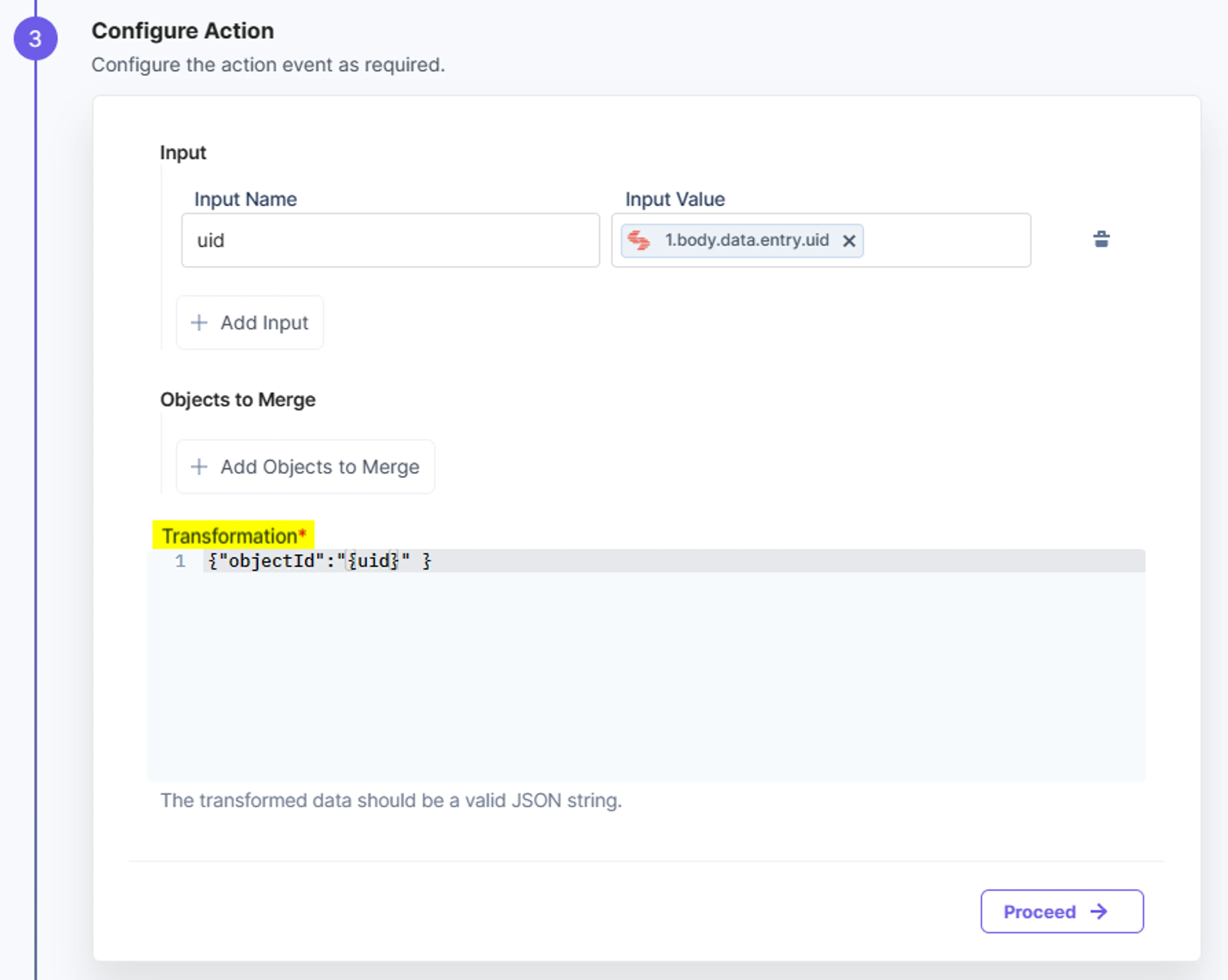The height and width of the screenshot is (980, 1228).
Task: Click the Add Input button
Action: point(249,322)
